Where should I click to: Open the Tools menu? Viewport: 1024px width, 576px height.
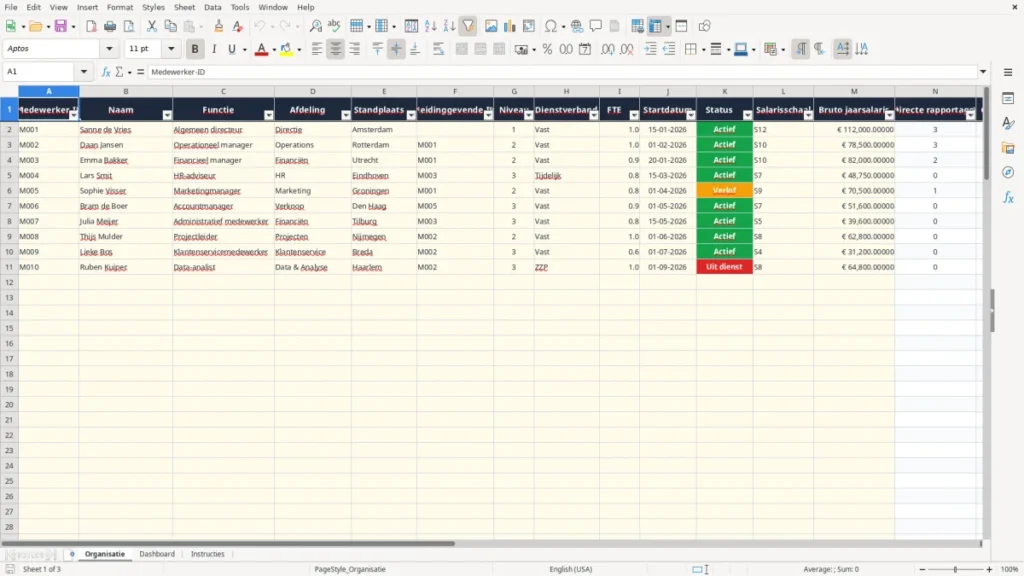(x=240, y=7)
